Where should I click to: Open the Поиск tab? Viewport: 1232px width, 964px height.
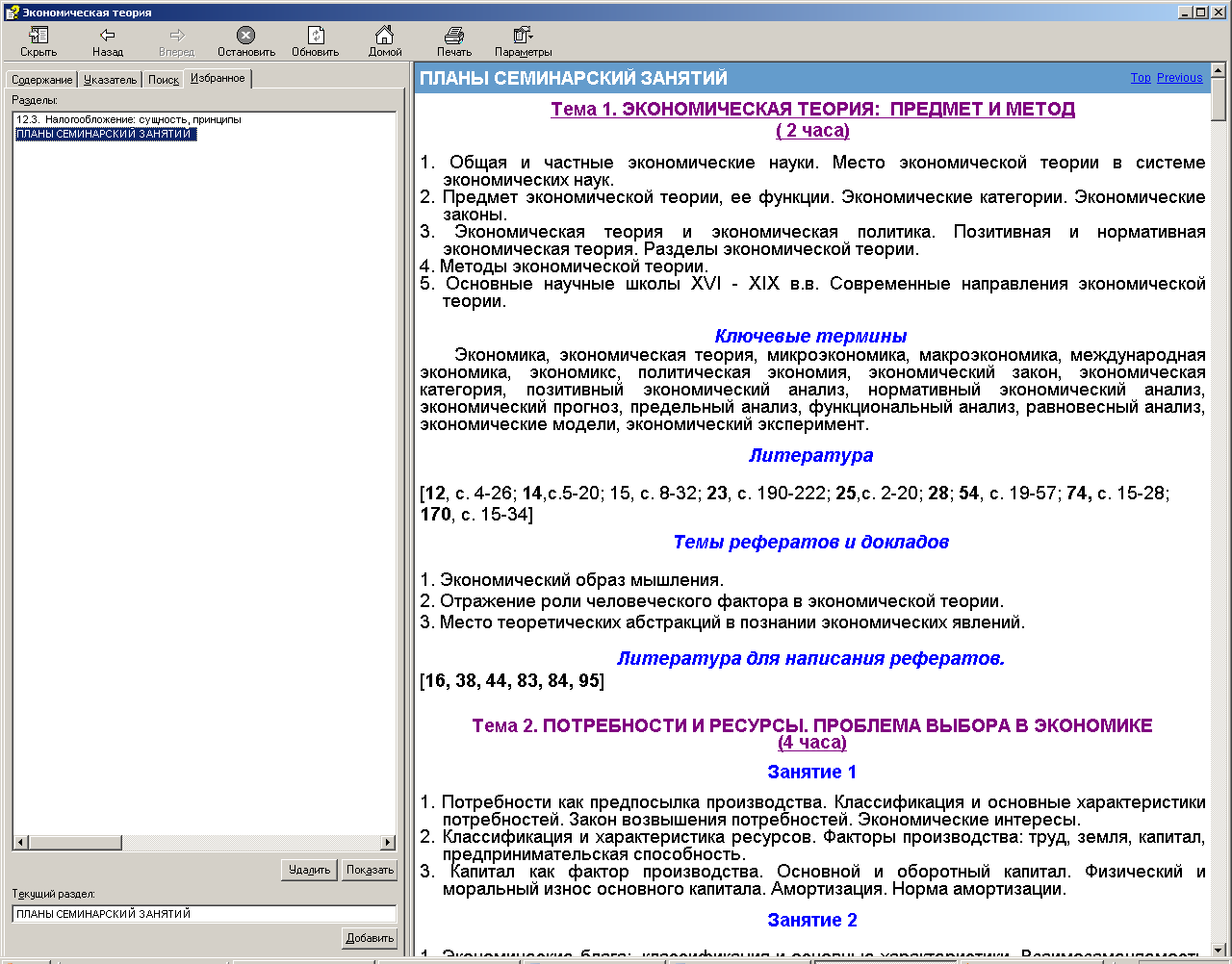coord(164,80)
